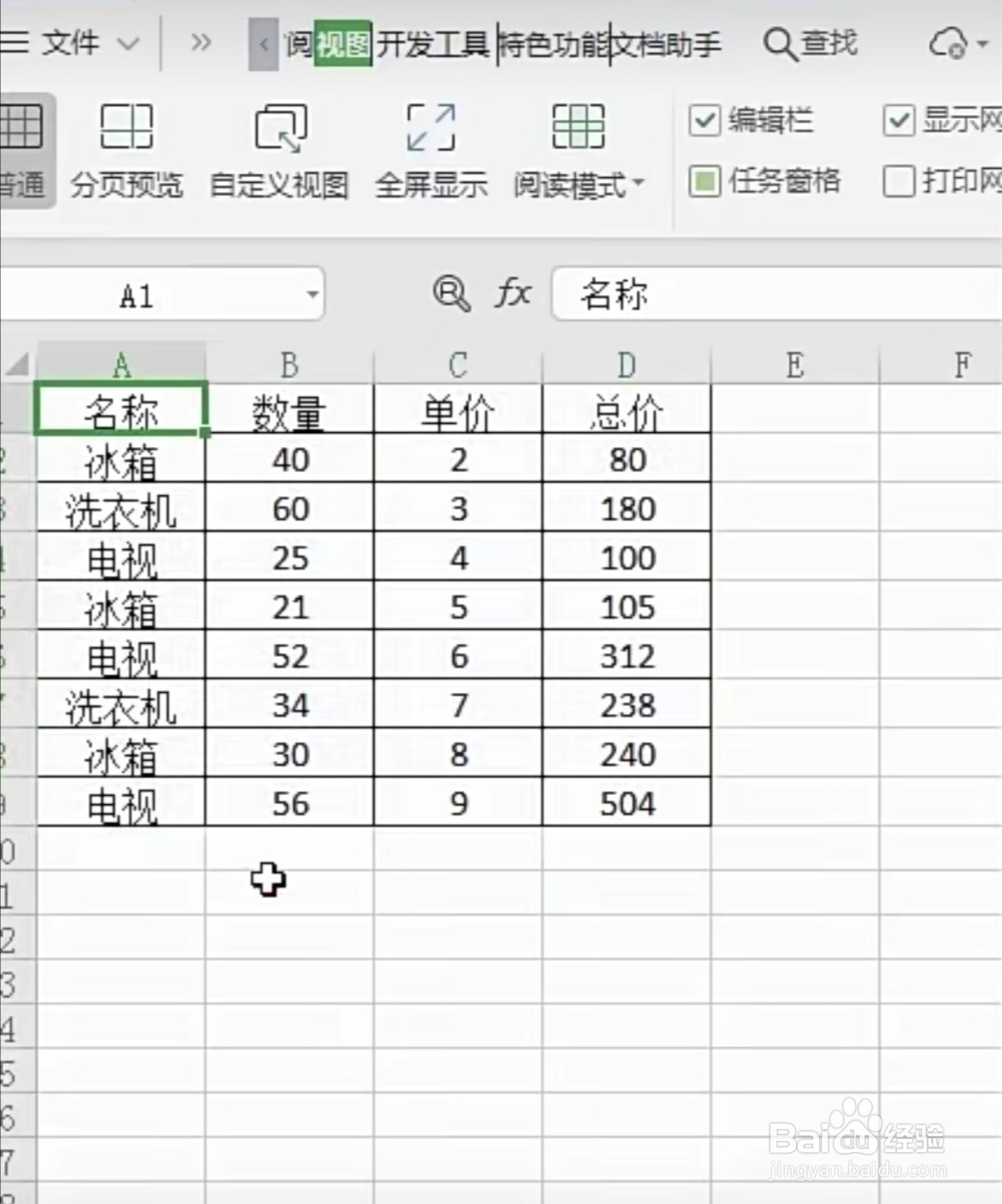The height and width of the screenshot is (1204, 1002).
Task: Toggle the 编辑栏 formula bar checkbox
Action: click(x=707, y=121)
